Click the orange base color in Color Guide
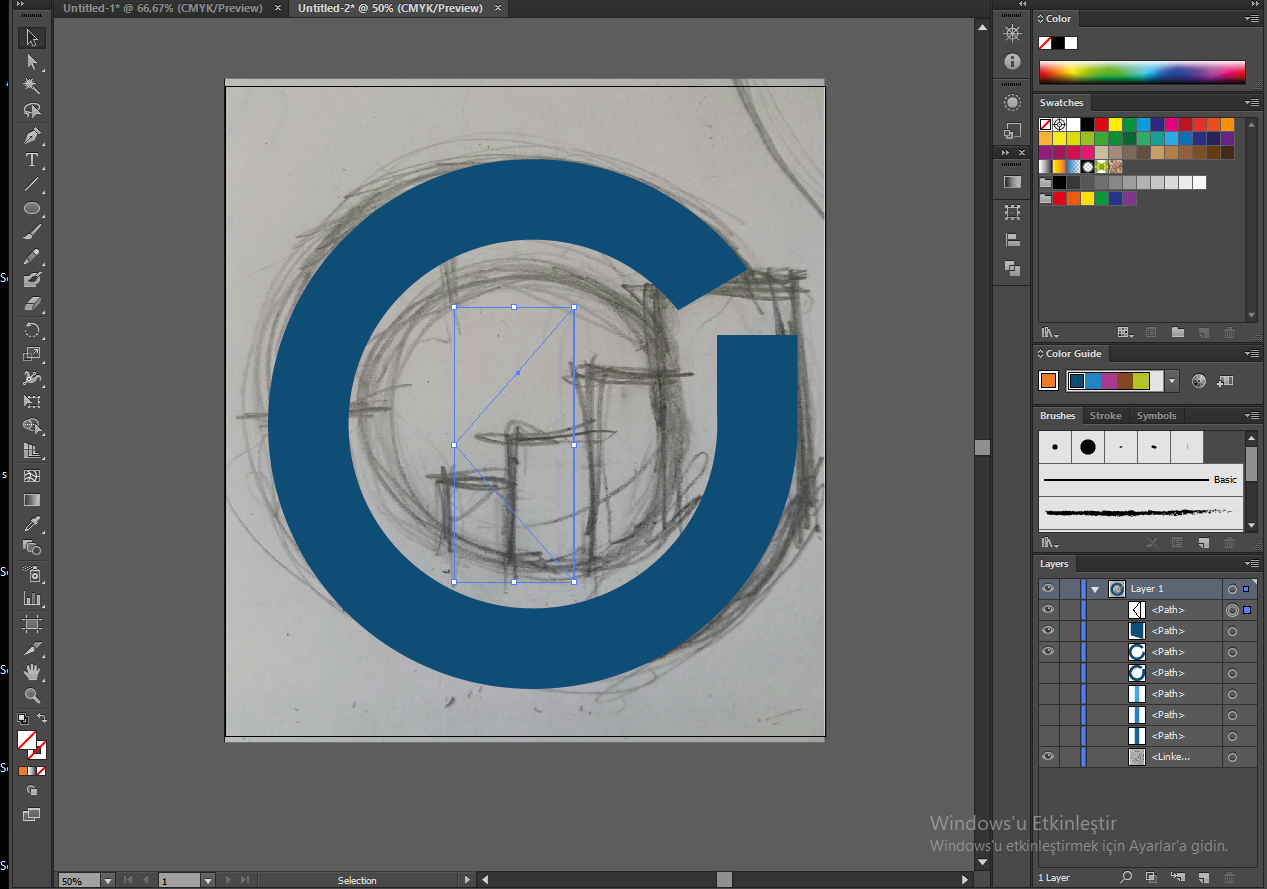Viewport: 1267px width, 889px height. point(1048,381)
